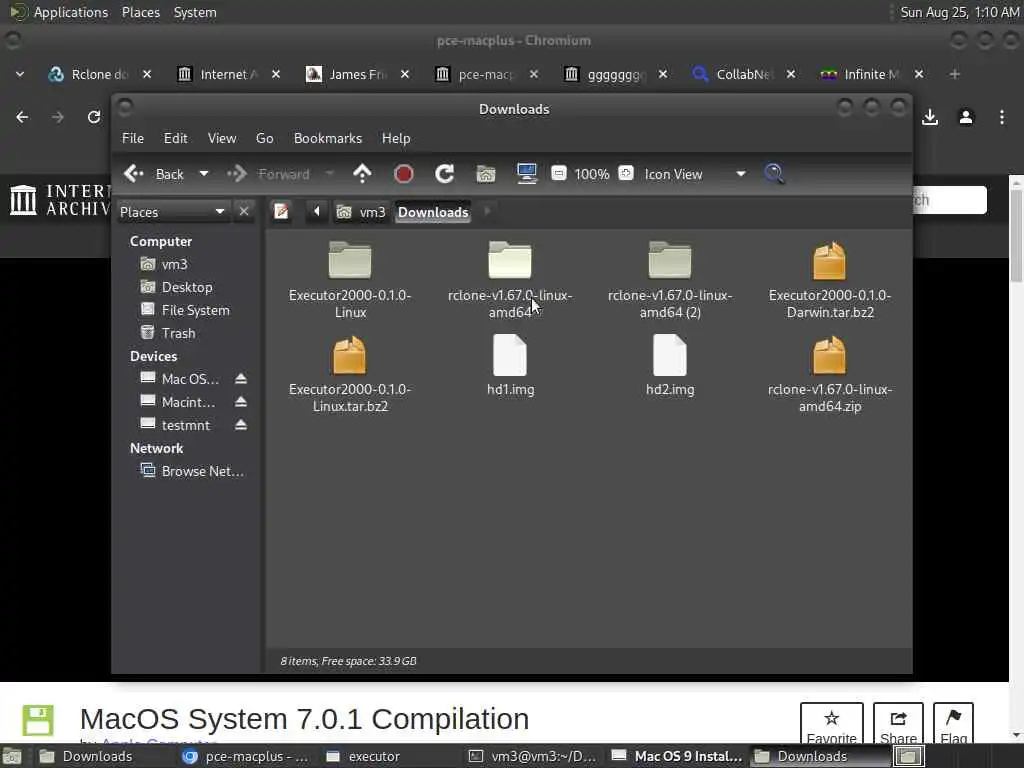This screenshot has height=768, width=1024.
Task: Reload the Chromium page
Action: [x=94, y=118]
